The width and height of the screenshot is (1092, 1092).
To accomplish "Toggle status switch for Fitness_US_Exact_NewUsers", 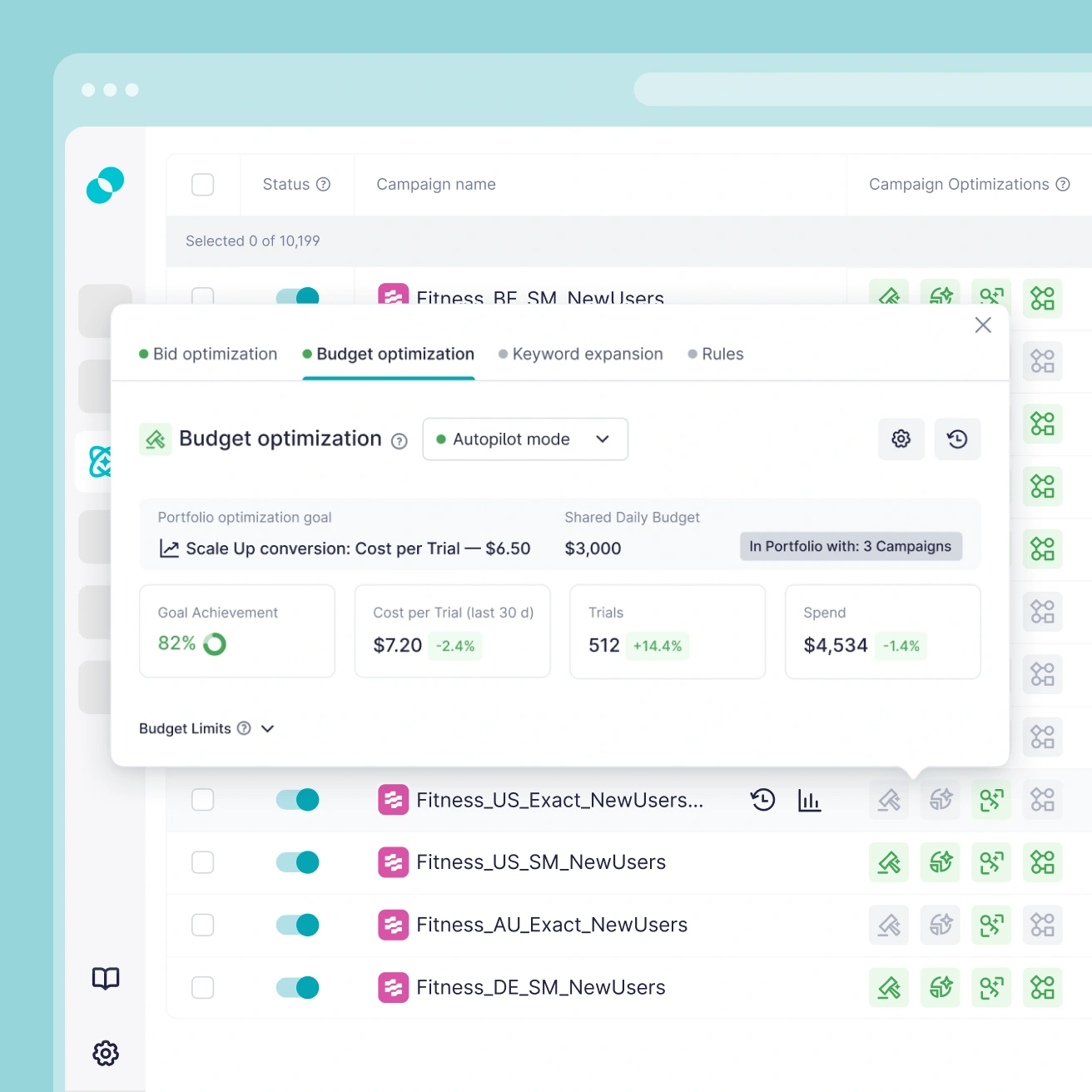I will click(297, 800).
